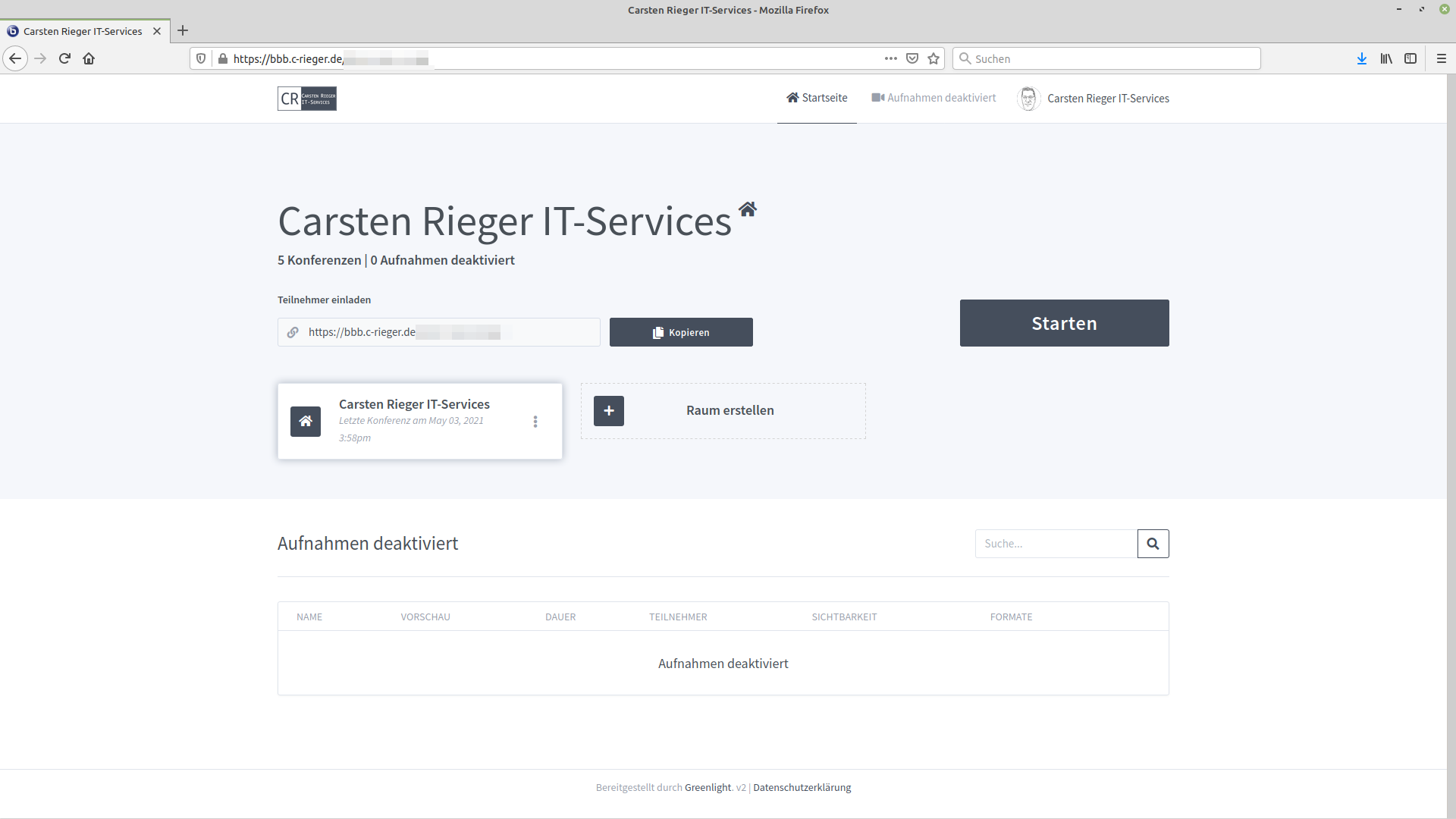Close the Carsten Rieger IT-Services tab
This screenshot has width=1456, height=819.
[x=157, y=31]
